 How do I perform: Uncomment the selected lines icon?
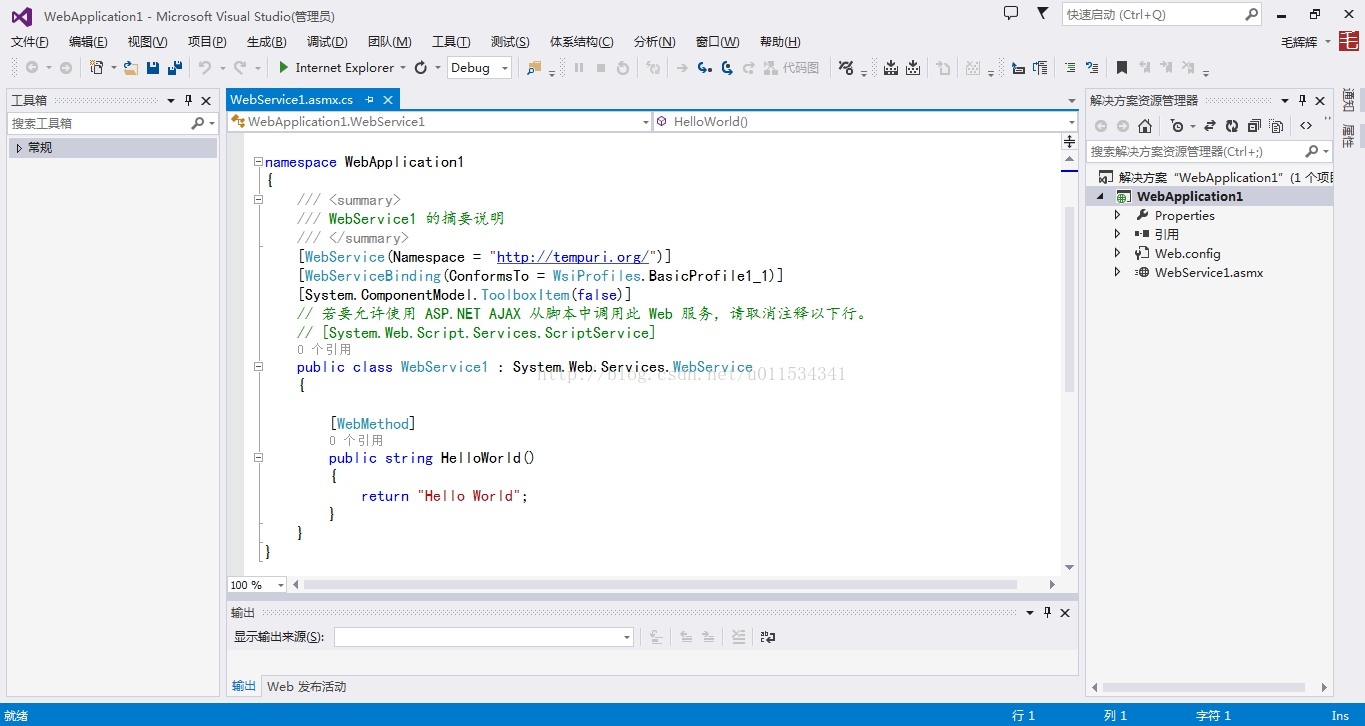[x=1092, y=68]
